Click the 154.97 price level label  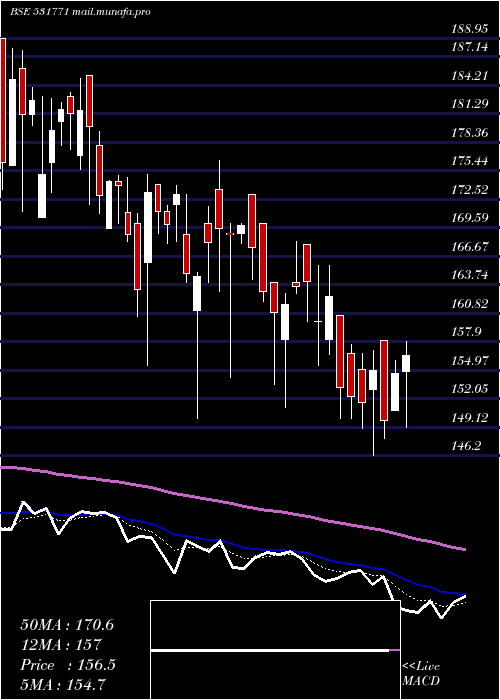(470, 361)
